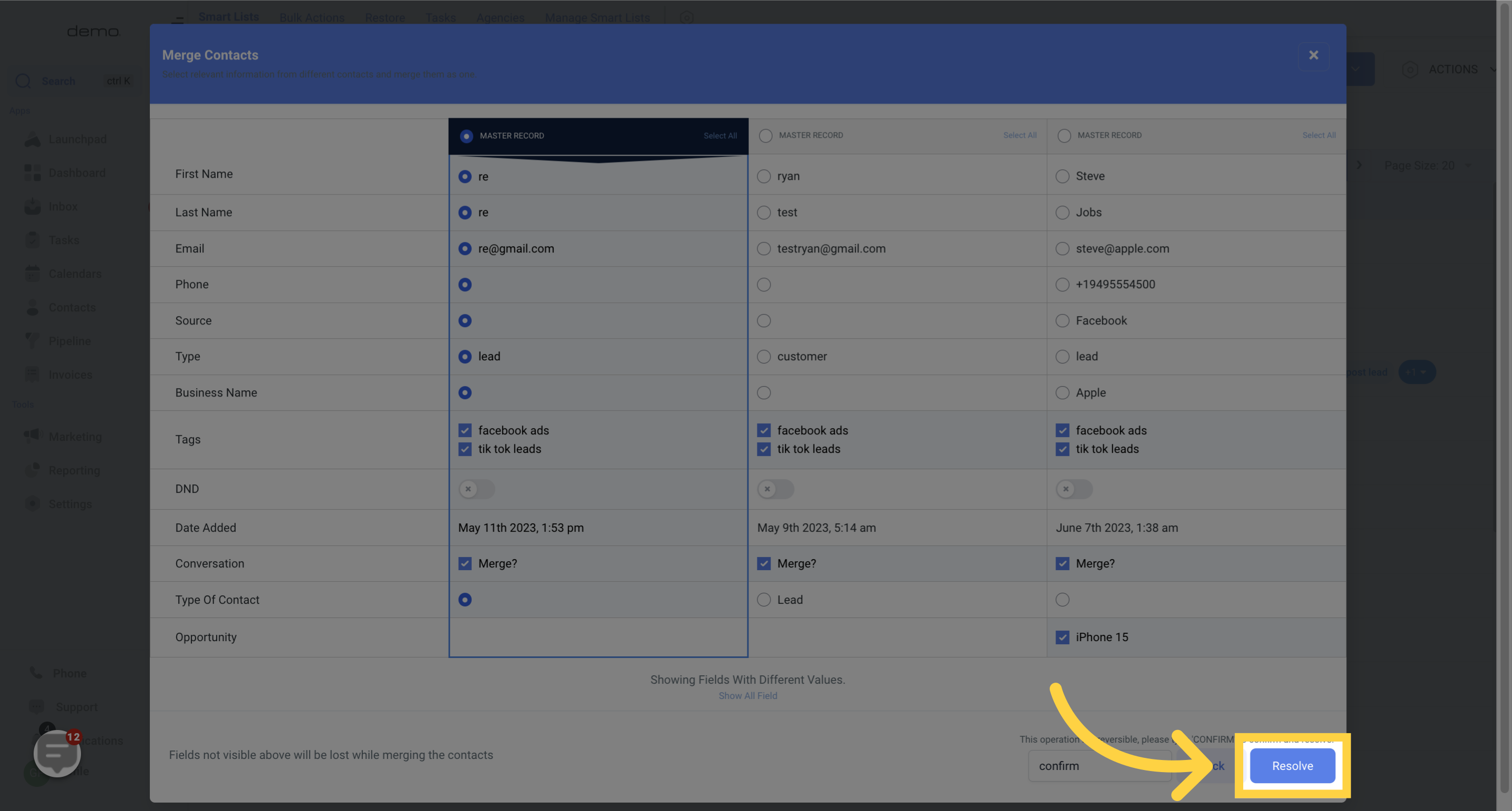Uncheck 'tik tok leads' tag in third column
Viewport: 1512px width, 811px height.
1062,450
